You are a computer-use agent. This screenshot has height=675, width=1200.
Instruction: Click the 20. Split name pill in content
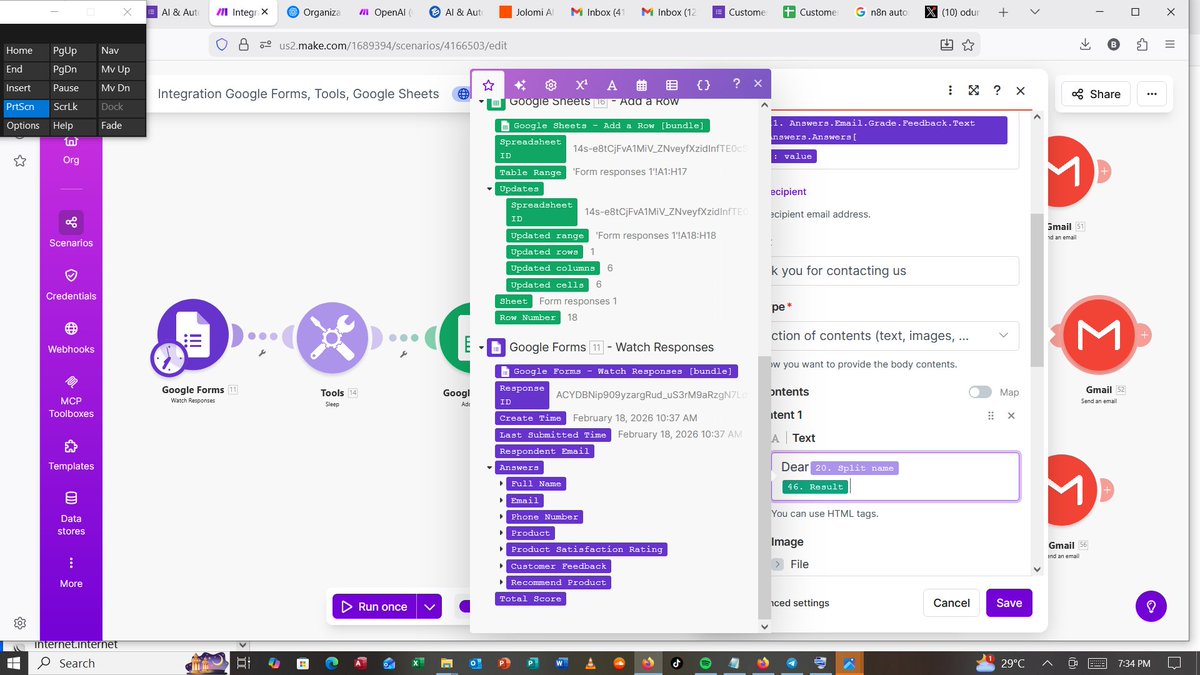click(x=856, y=467)
